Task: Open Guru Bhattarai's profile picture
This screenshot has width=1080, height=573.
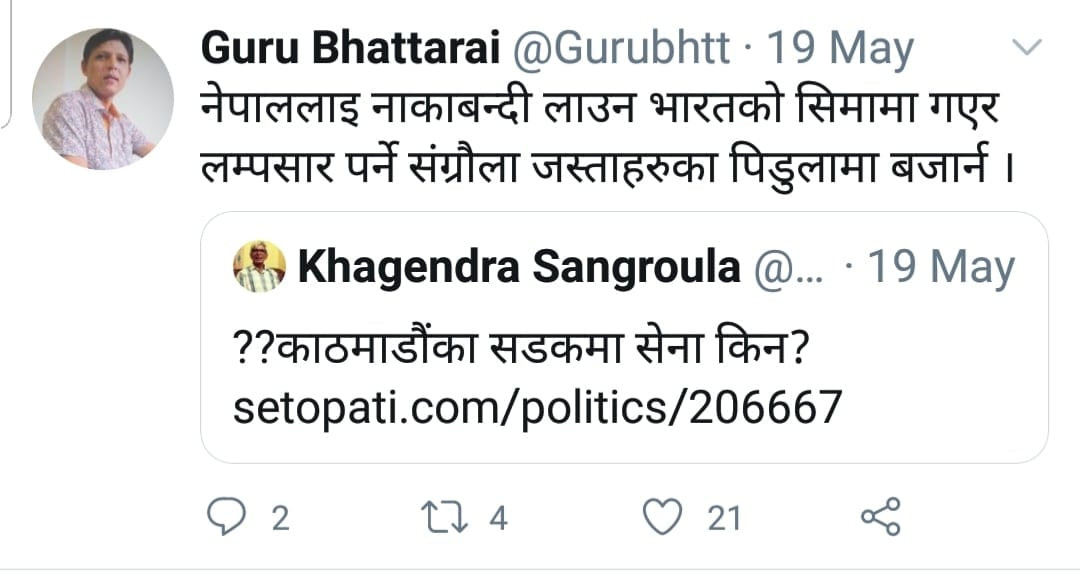Action: pyautogui.click(x=103, y=99)
